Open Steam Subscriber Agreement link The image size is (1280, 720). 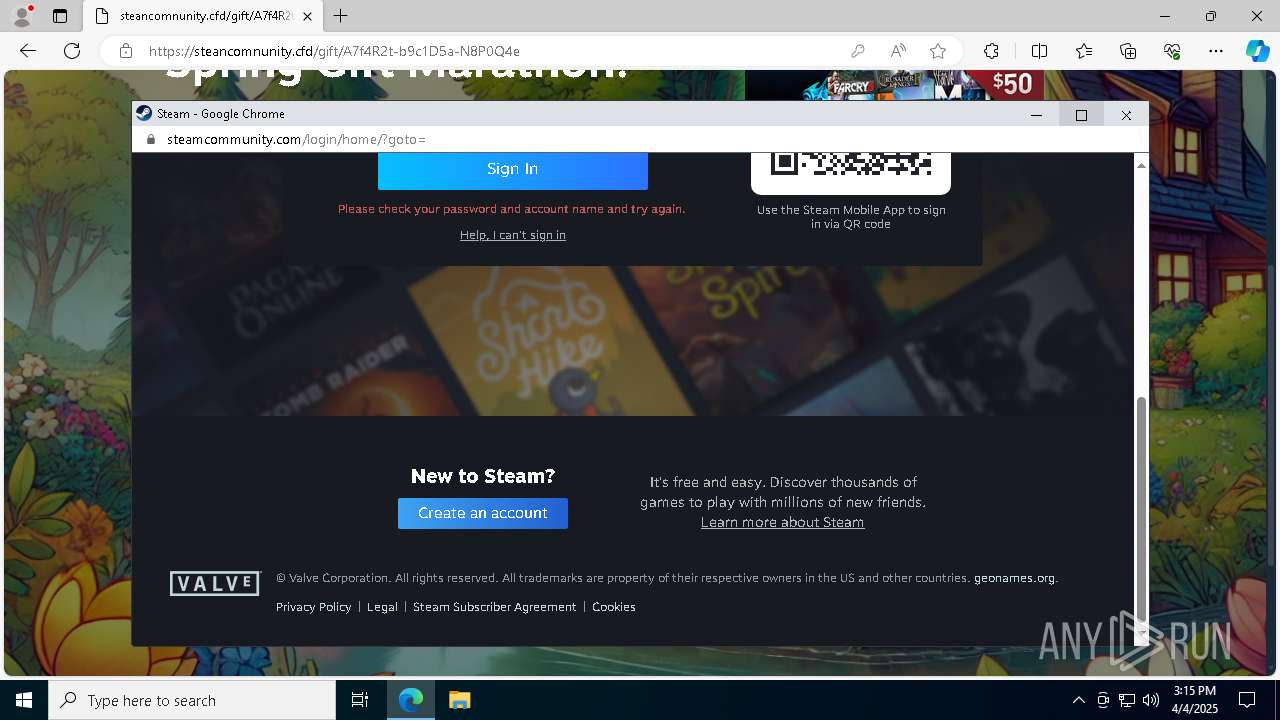494,607
